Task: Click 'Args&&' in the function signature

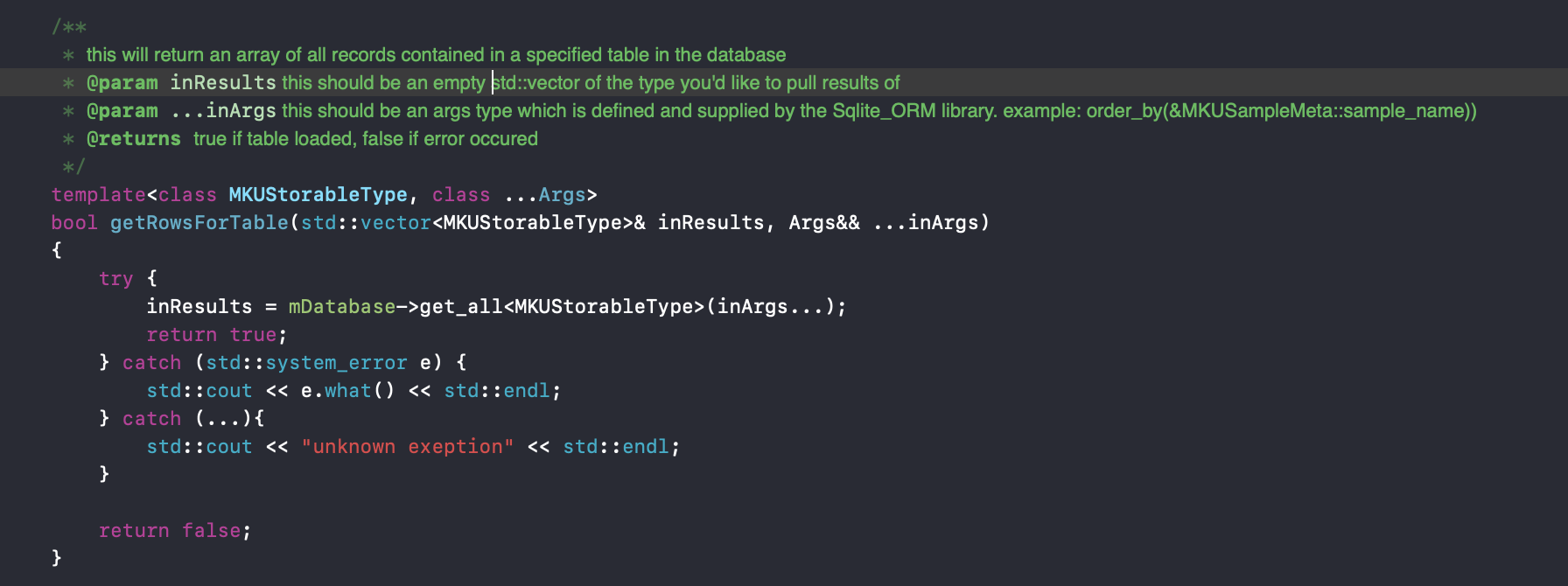Action: (x=824, y=222)
